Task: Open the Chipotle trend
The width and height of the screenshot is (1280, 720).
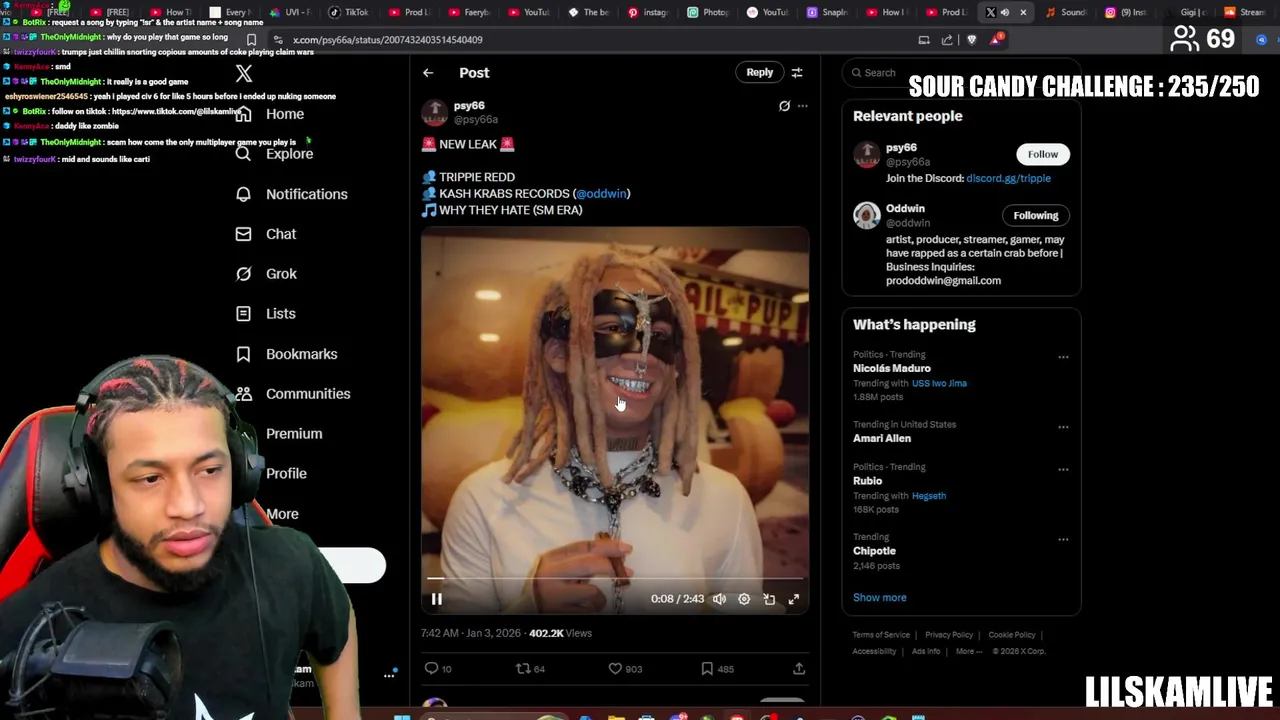Action: coord(874,551)
